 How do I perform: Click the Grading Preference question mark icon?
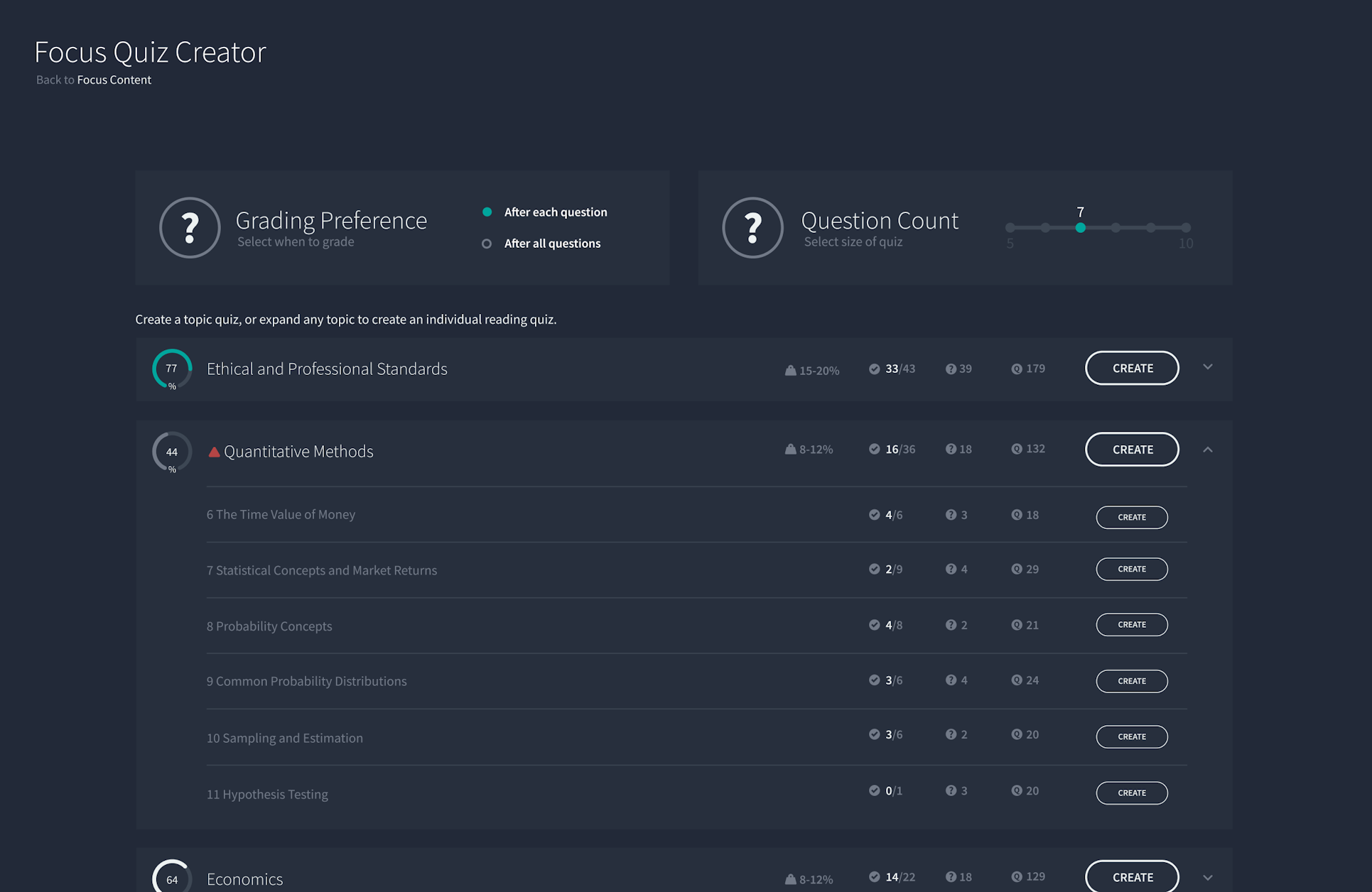tap(190, 227)
